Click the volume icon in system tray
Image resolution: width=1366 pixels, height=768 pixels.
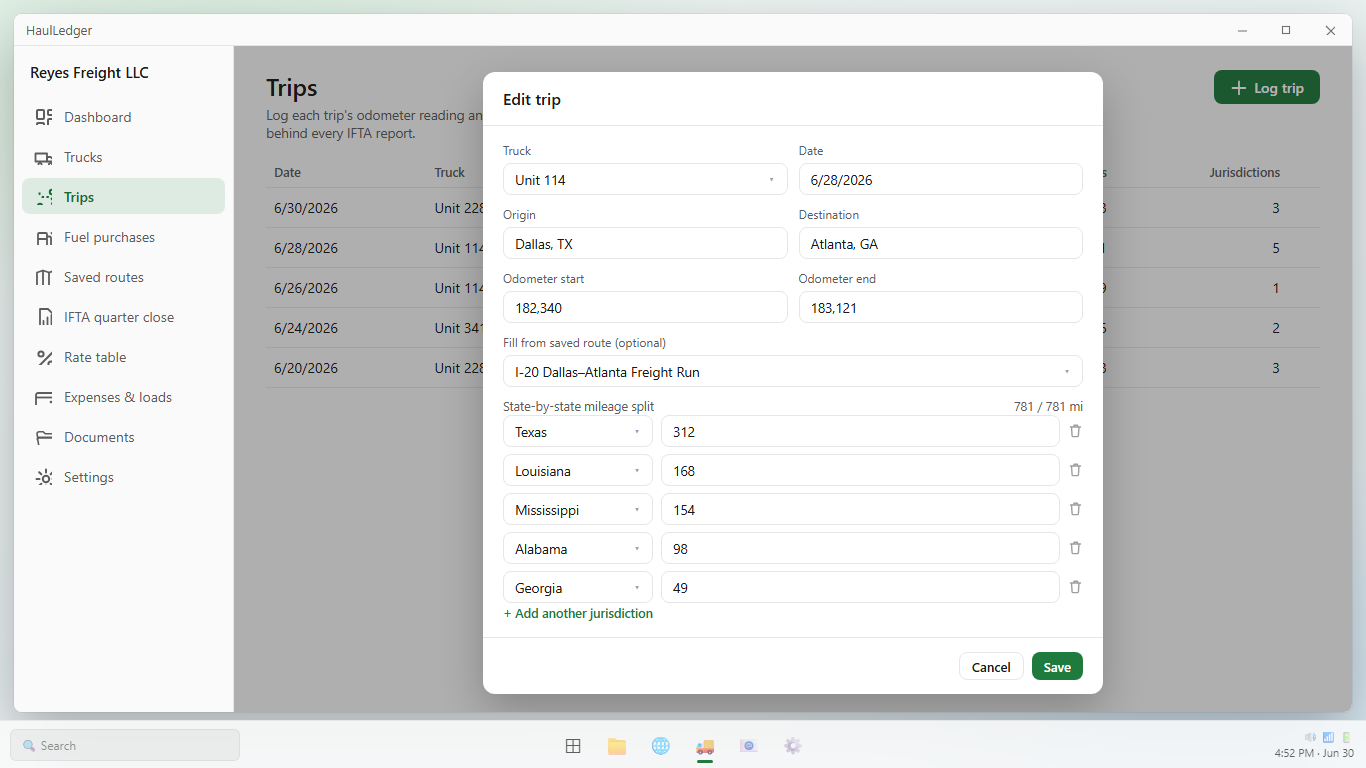click(1310, 737)
